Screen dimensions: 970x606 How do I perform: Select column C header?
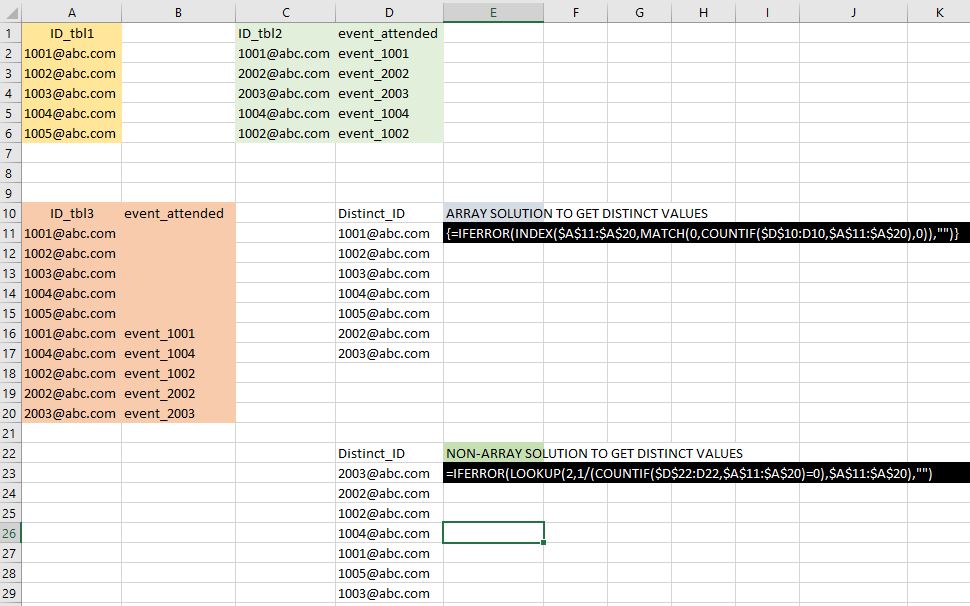coord(285,12)
